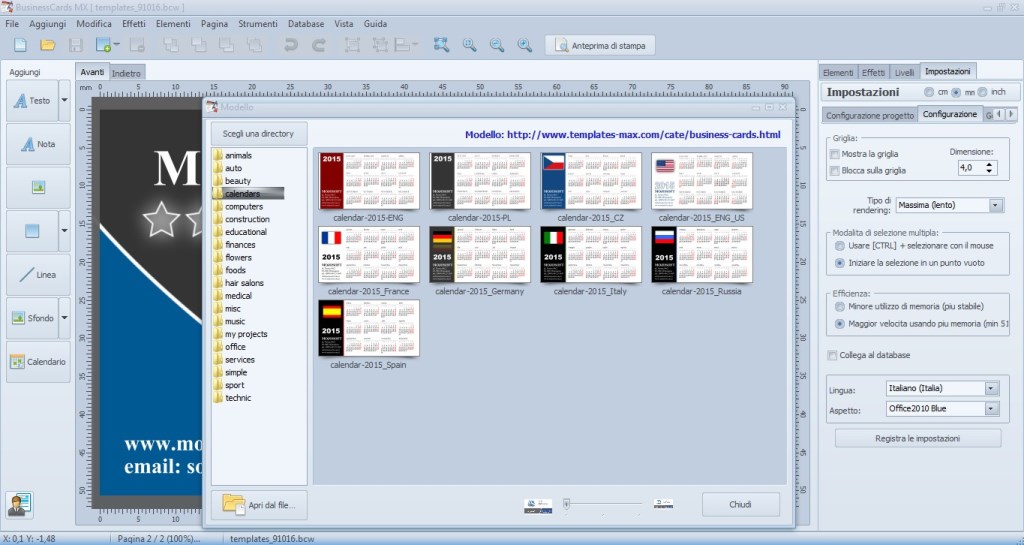1024x545 pixels.
Task: Expand the Sfondo dropdown arrow
Action: point(64,318)
